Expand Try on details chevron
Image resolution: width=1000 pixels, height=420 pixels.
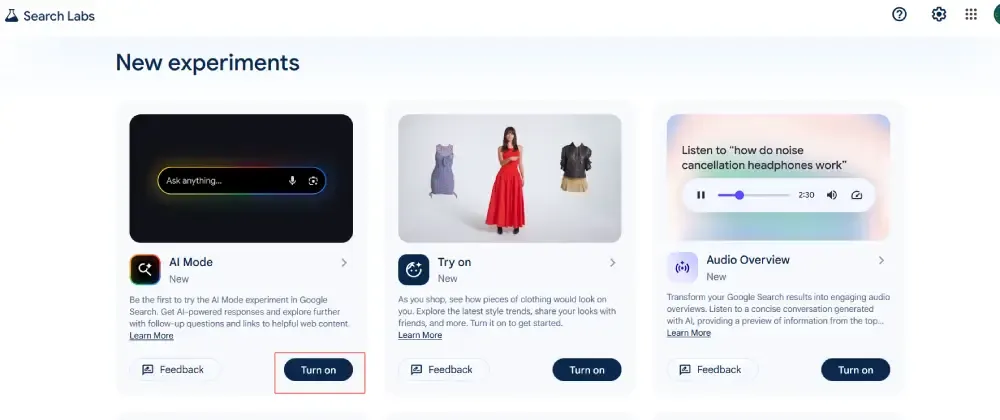[612, 263]
